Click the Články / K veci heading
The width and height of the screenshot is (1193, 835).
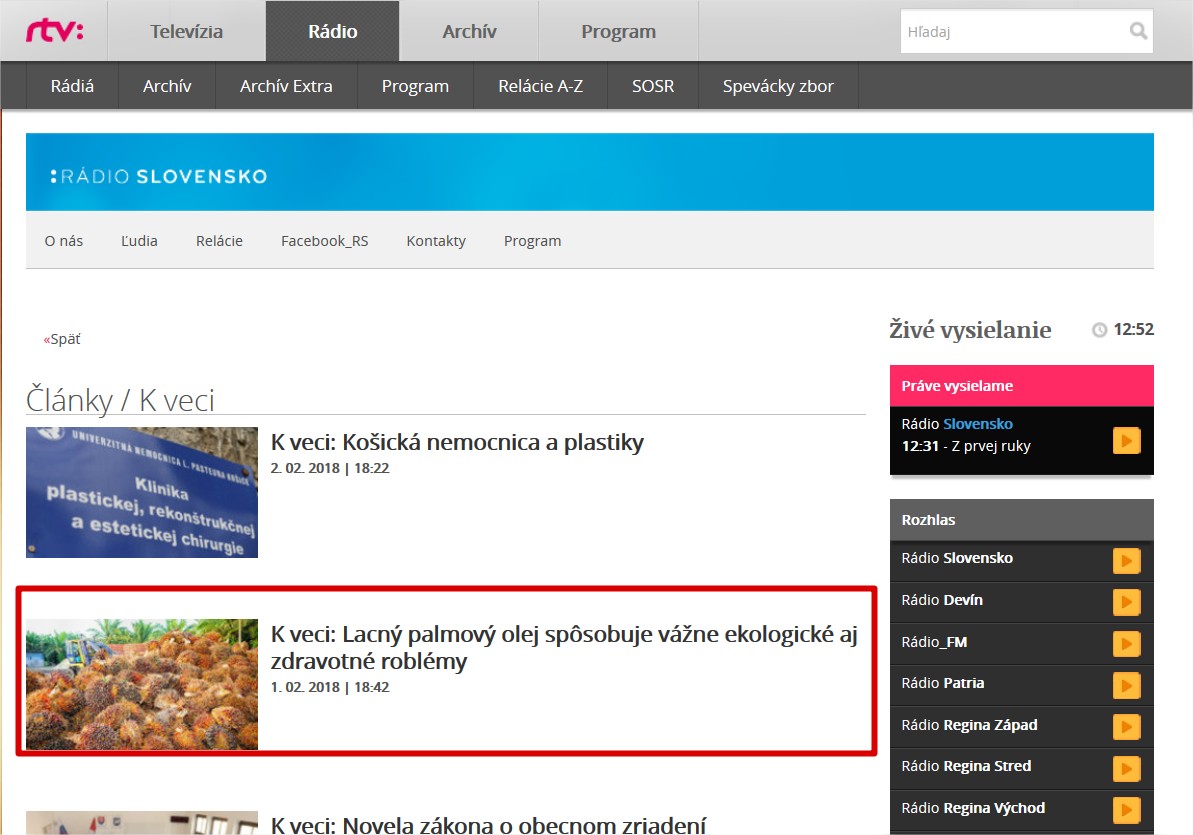coord(120,400)
